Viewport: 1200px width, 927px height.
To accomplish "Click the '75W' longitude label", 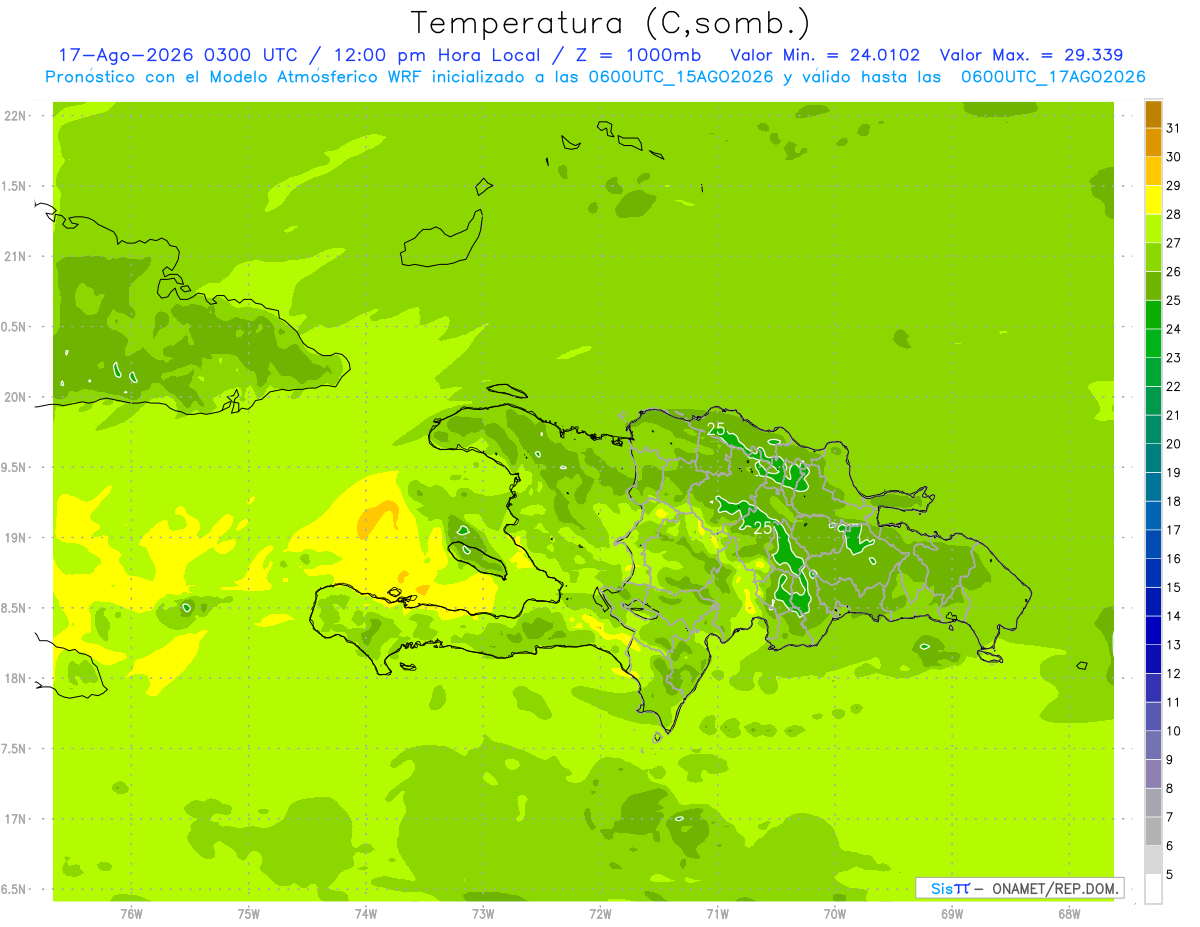I will [x=249, y=914].
